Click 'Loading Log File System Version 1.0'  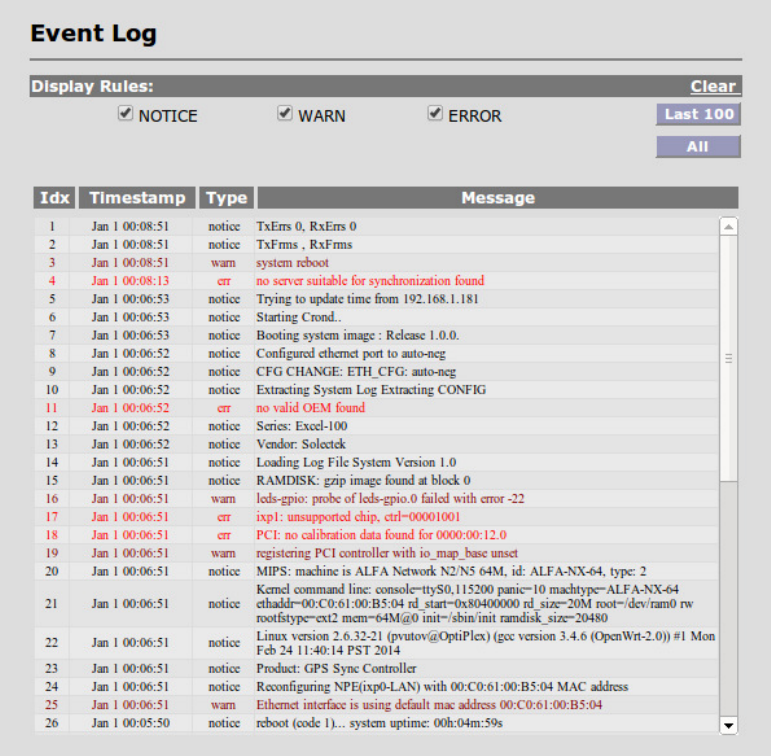pyautogui.click(x=356, y=462)
